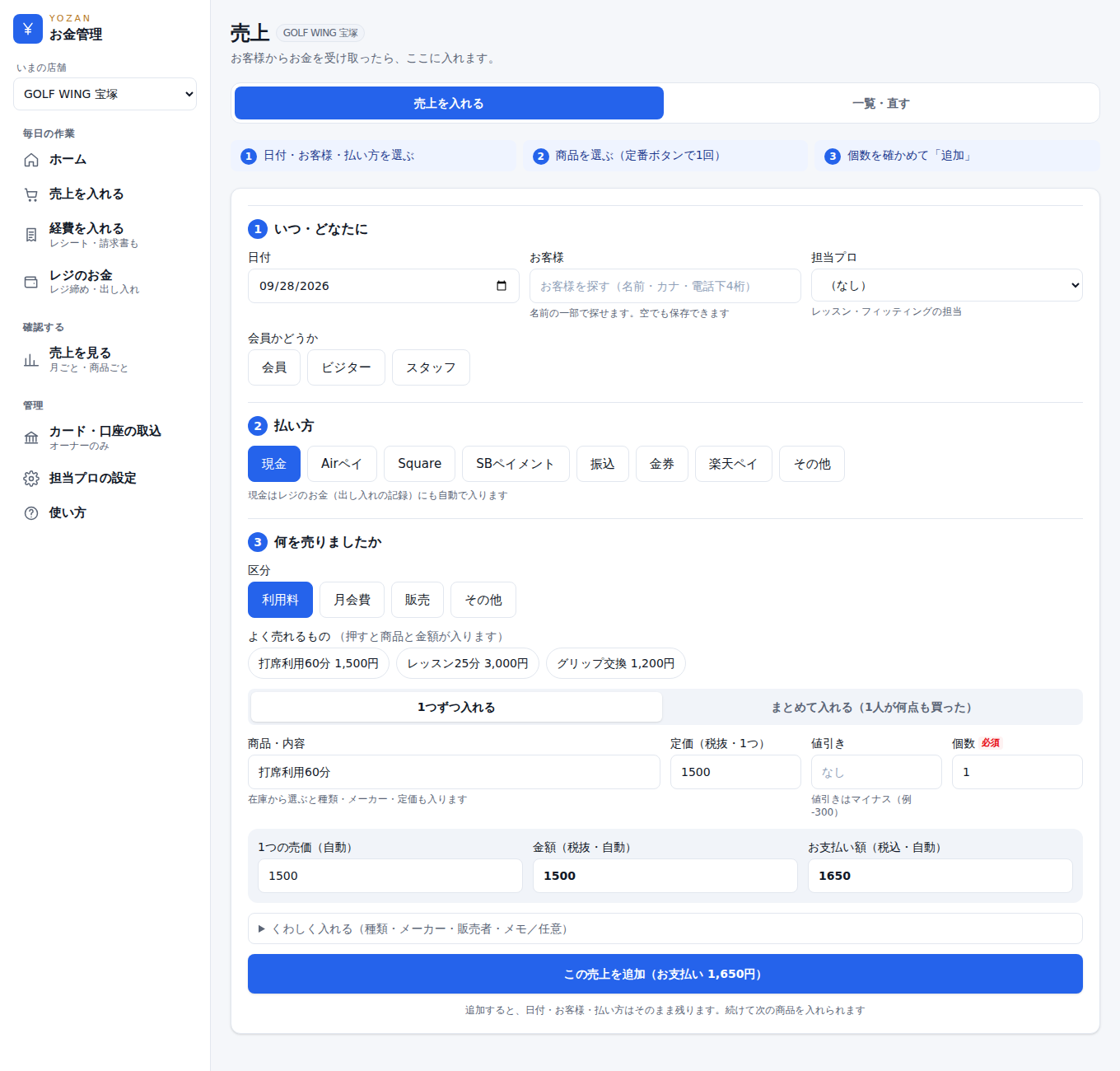Click the yen logo icon
Screen dimensions: 1120x1071
coord(28,29)
